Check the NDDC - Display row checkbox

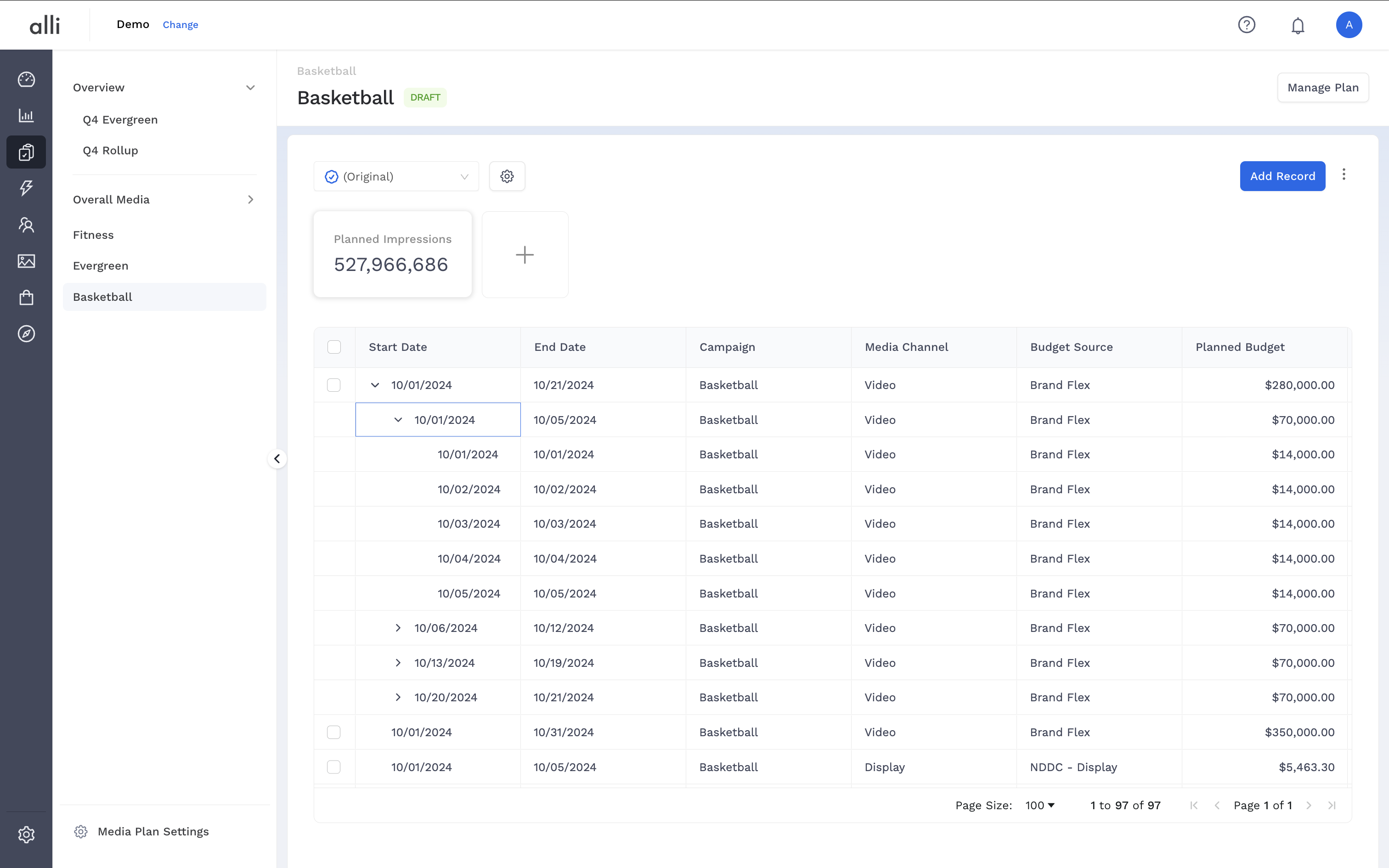(x=333, y=767)
